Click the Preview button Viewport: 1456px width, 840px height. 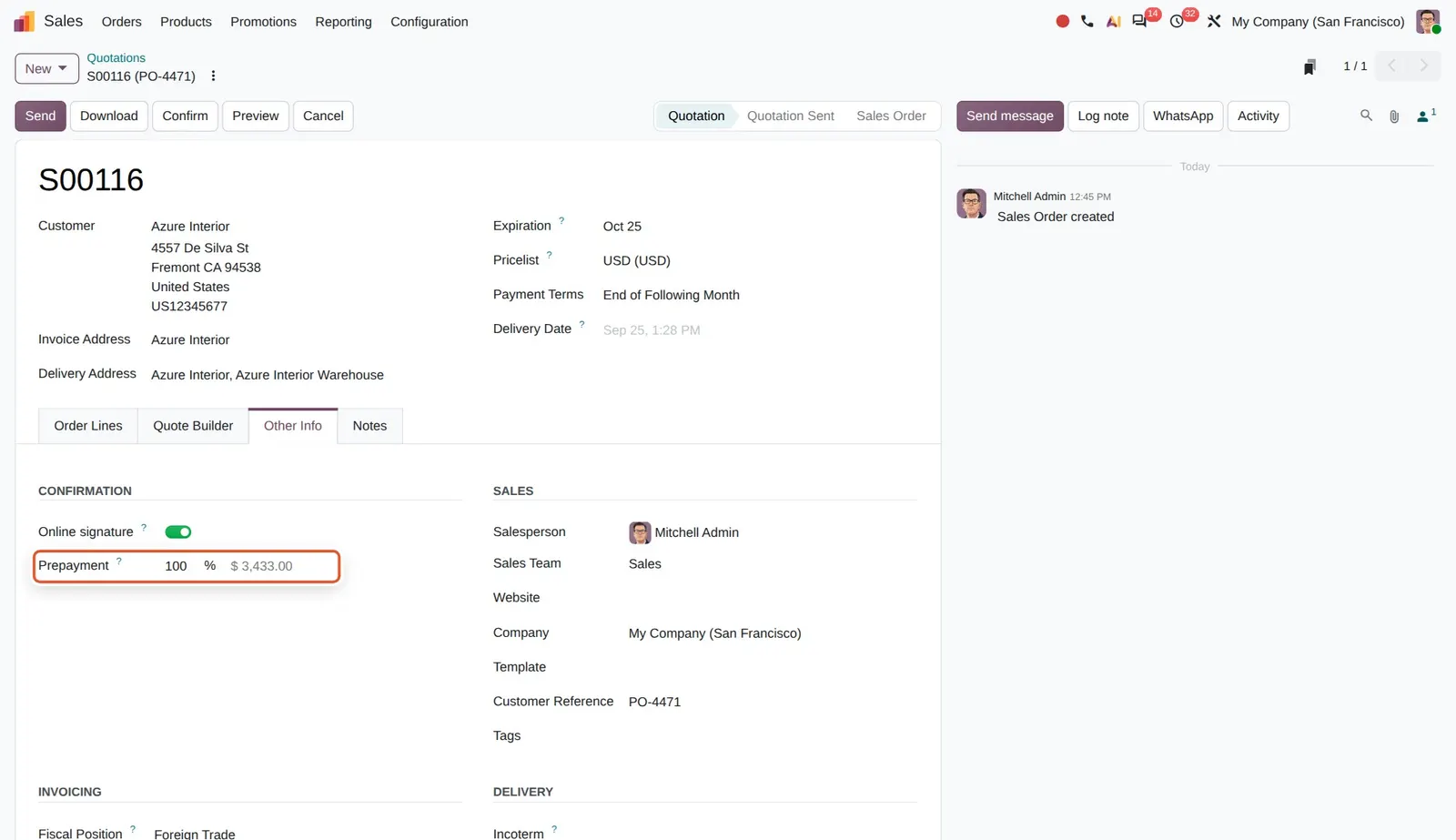pos(256,116)
